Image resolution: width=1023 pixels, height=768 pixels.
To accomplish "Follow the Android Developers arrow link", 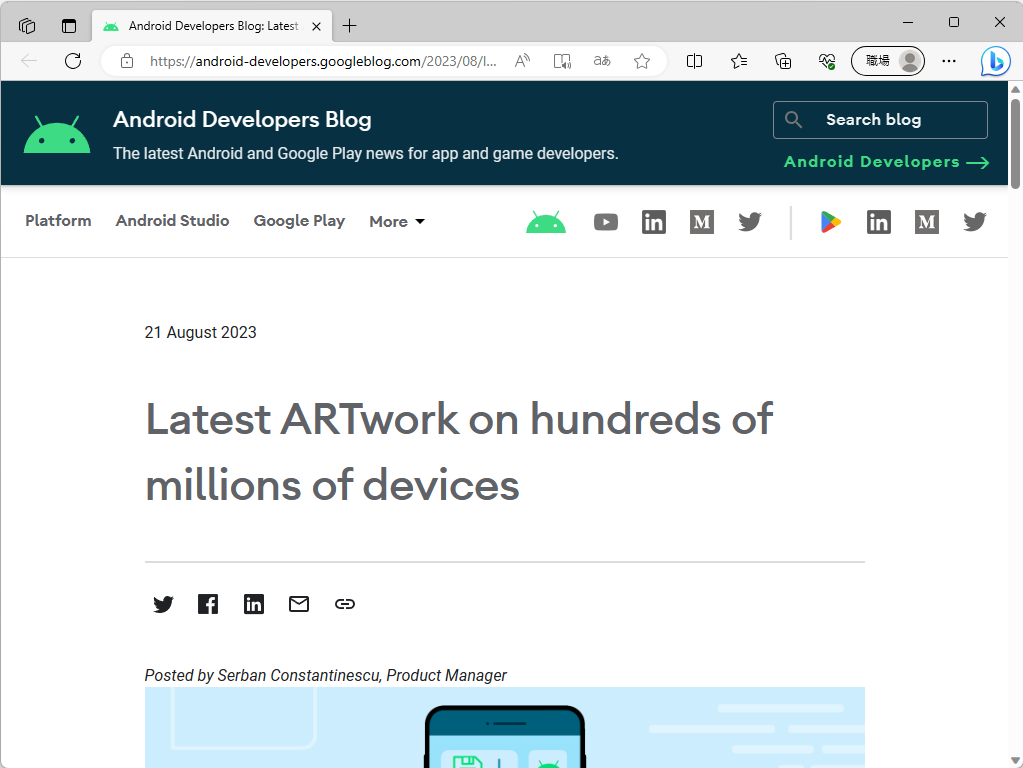I will (x=886, y=162).
